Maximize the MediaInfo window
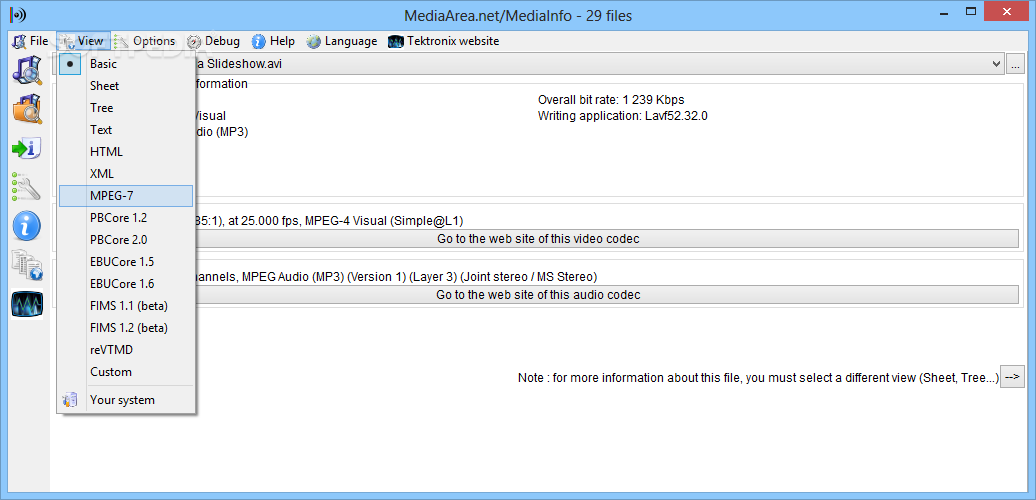Viewport: 1036px width, 500px height. click(x=971, y=11)
